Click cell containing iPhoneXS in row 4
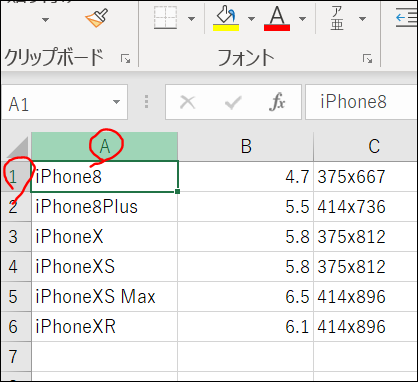This screenshot has height=382, width=418. pos(104,267)
